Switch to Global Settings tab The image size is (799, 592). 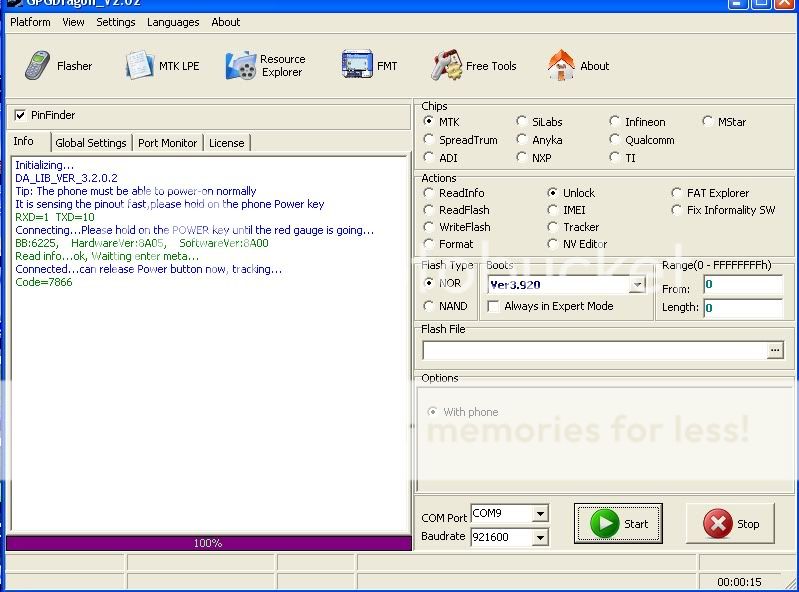(91, 143)
